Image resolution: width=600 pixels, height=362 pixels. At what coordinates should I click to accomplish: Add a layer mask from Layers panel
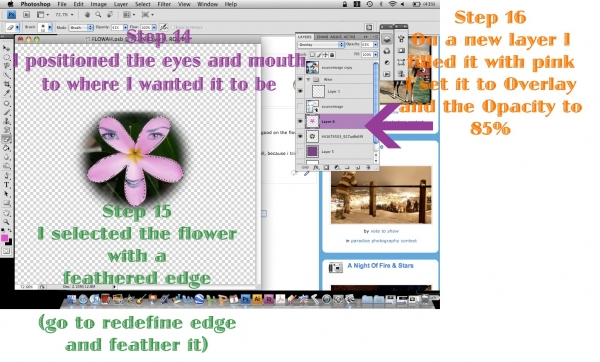click(326, 168)
